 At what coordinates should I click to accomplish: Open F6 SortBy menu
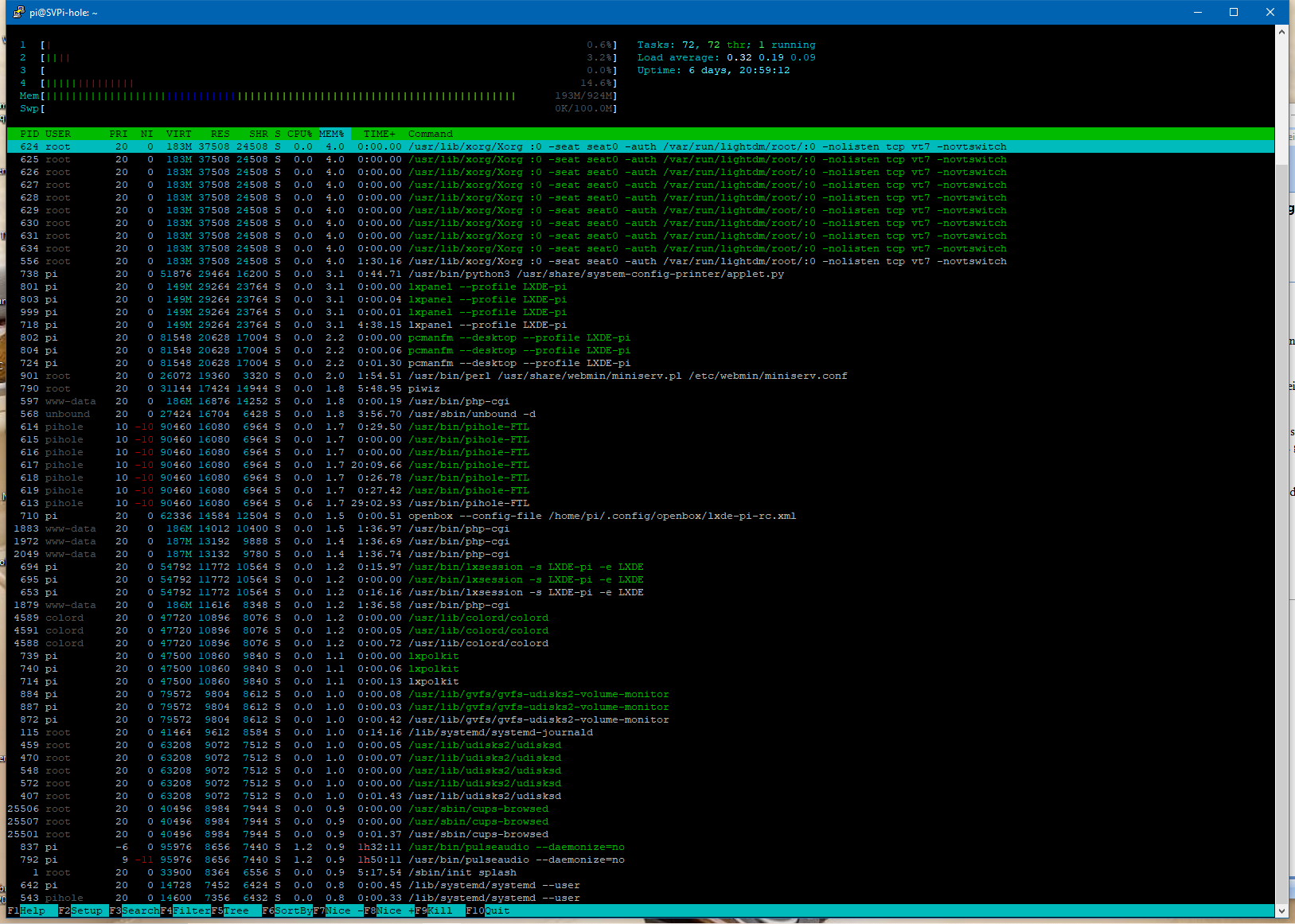287,910
